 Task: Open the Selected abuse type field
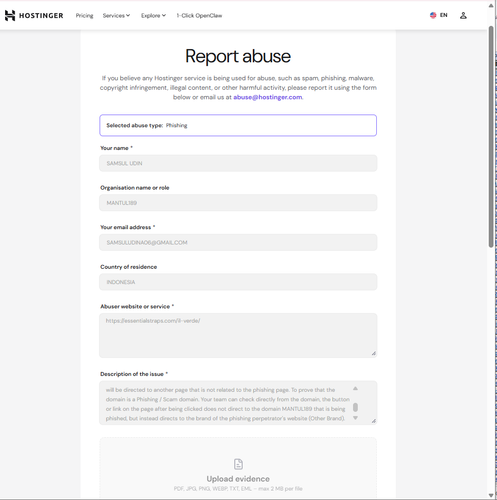(x=238, y=125)
